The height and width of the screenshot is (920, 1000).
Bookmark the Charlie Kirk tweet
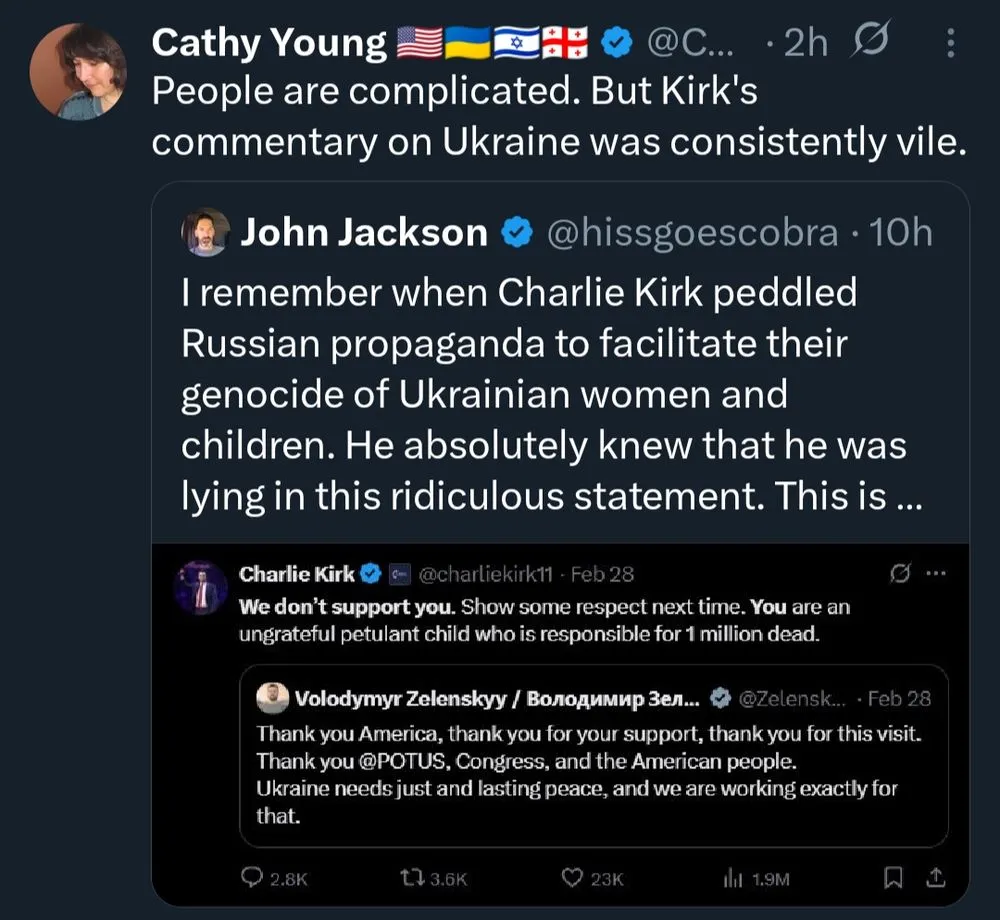[x=891, y=878]
